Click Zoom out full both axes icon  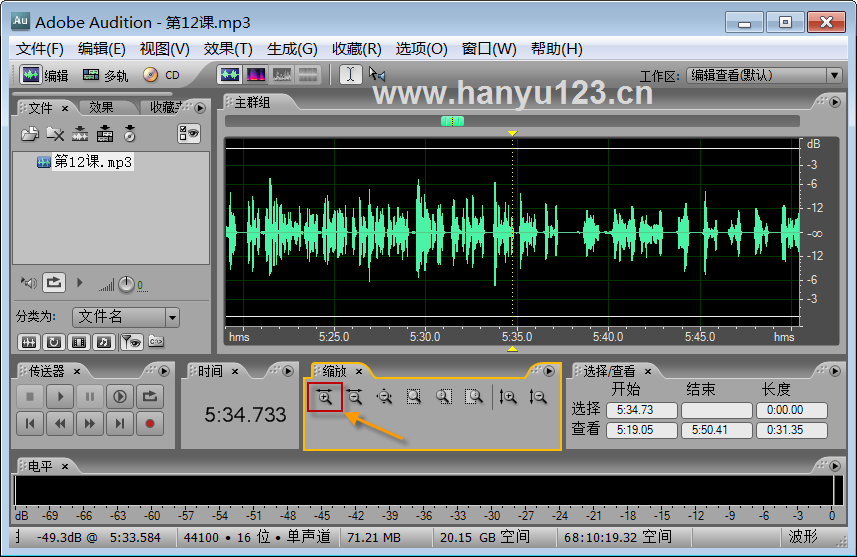(x=384, y=397)
